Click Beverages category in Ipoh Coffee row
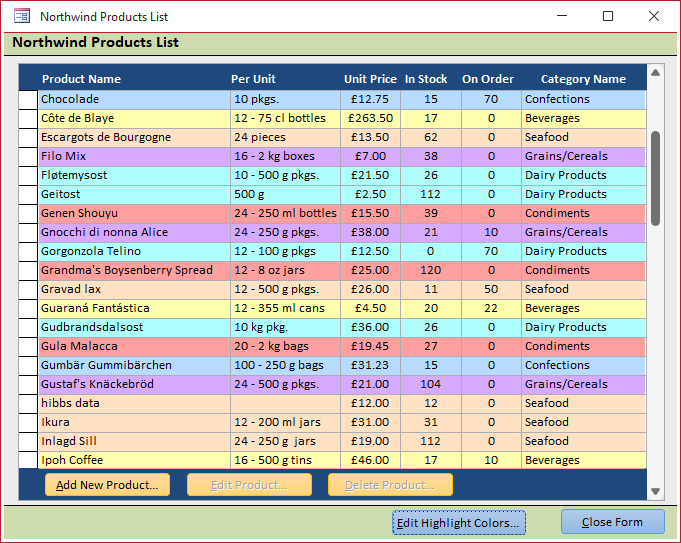The height and width of the screenshot is (543, 681). pos(584,460)
